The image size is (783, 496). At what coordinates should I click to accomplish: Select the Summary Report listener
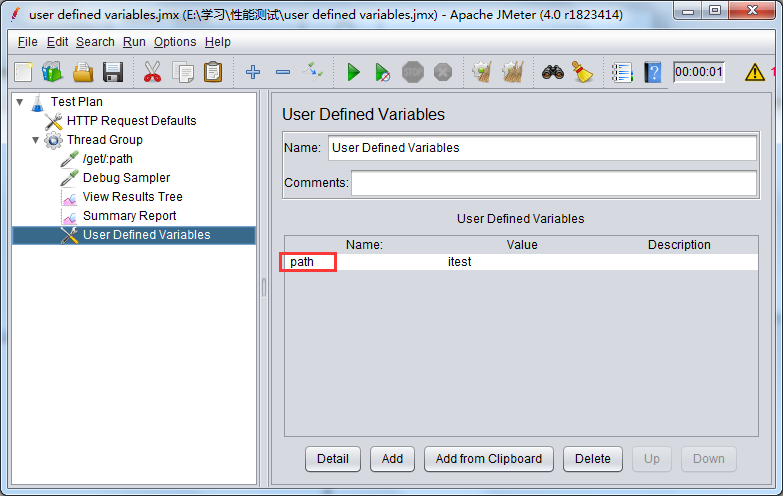pyautogui.click(x=130, y=216)
